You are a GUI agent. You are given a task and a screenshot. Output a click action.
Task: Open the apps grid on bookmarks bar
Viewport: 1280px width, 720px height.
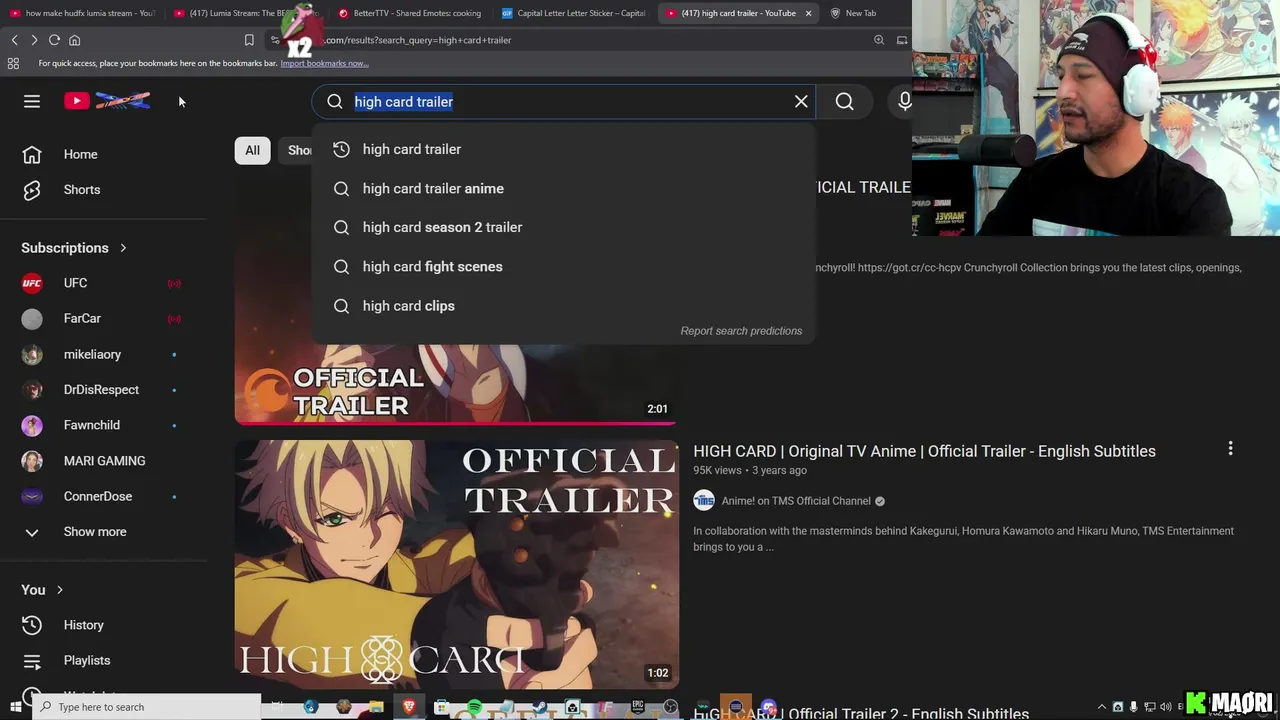[13, 63]
